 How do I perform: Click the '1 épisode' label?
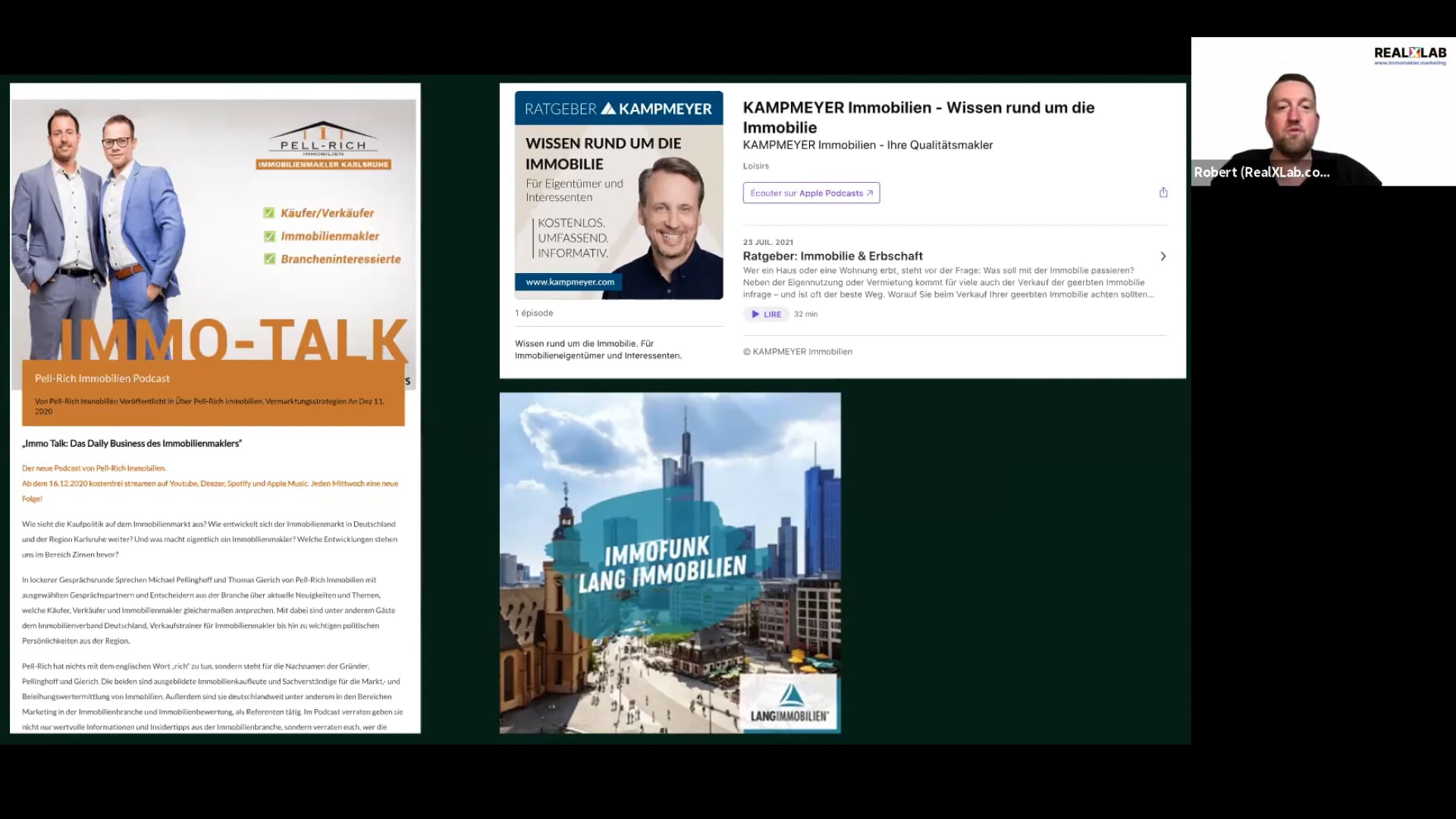pos(534,313)
